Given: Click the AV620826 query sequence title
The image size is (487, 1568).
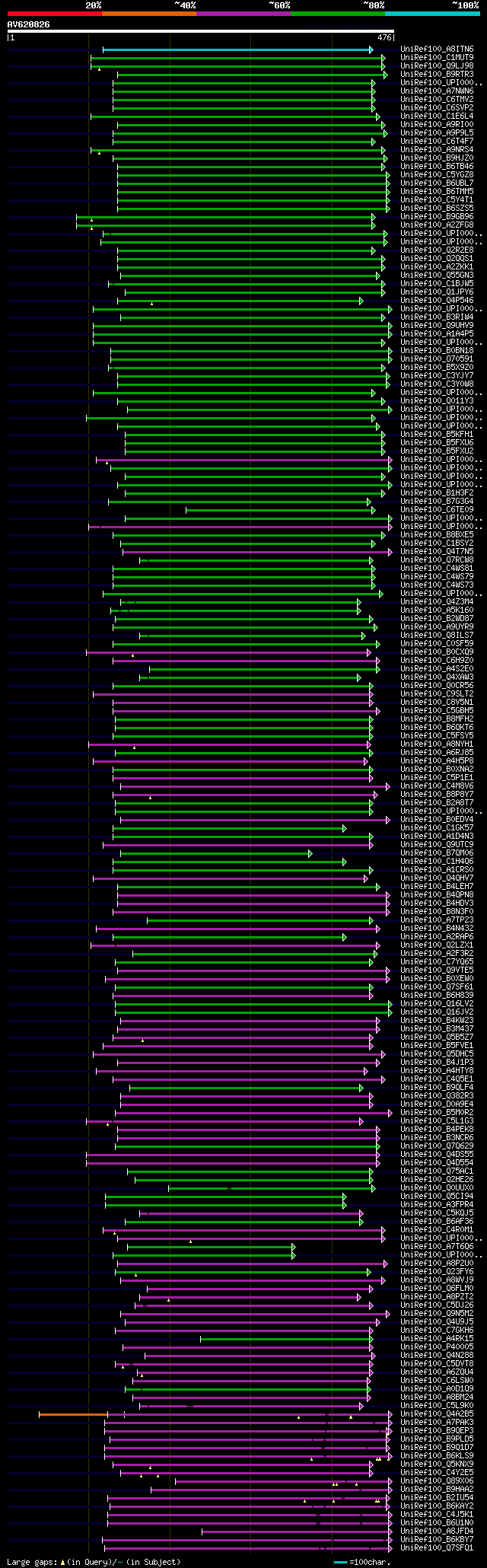Looking at the screenshot, I should pos(29,24).
